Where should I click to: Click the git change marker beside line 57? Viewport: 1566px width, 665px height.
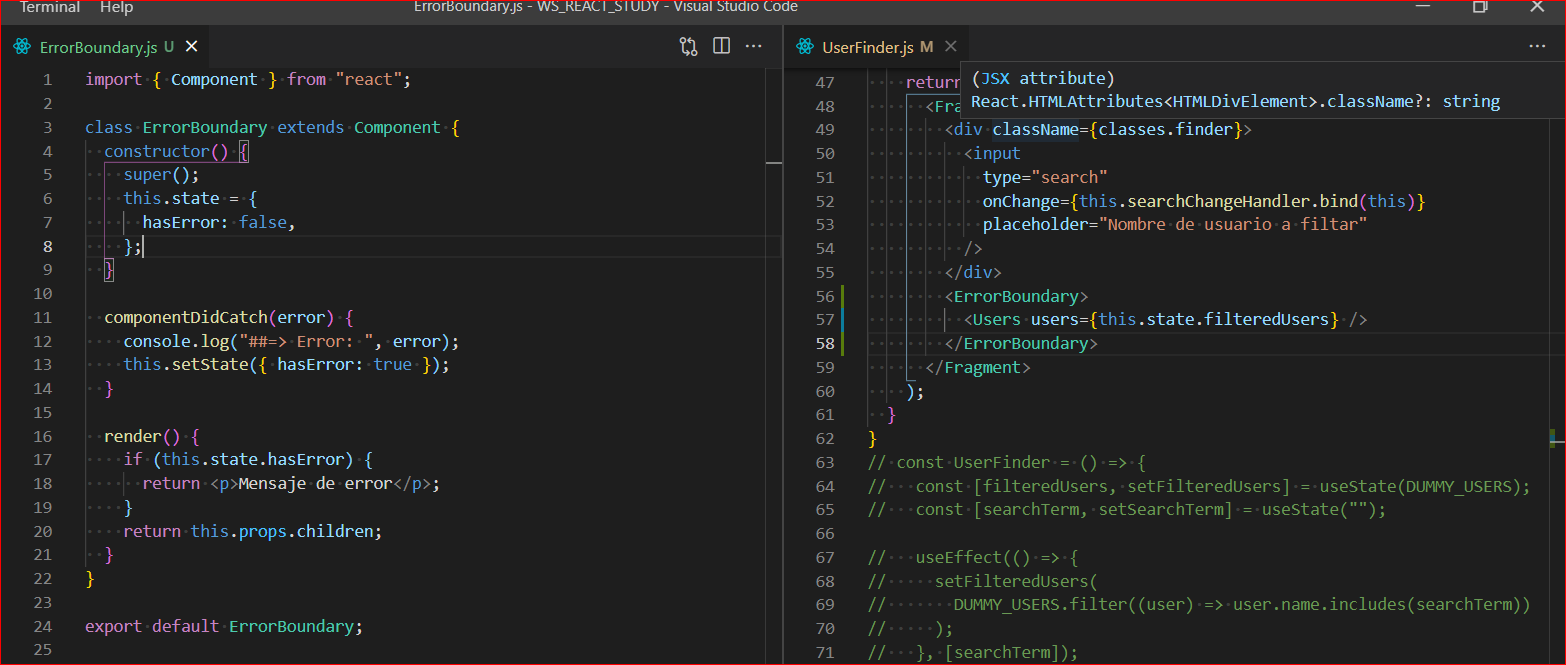(x=843, y=319)
